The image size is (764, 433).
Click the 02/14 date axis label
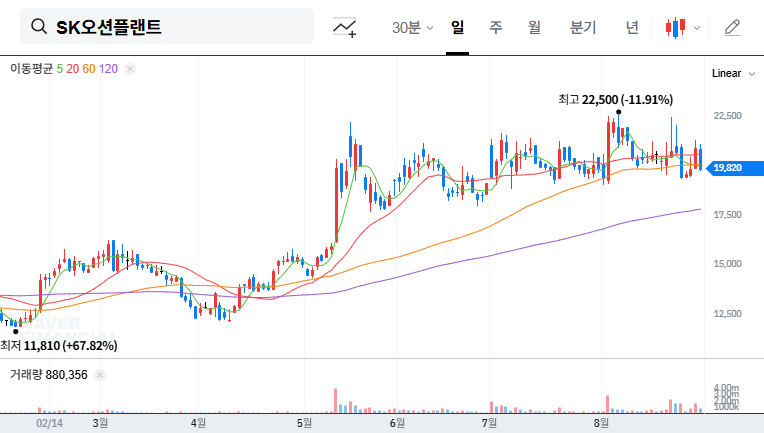tap(49, 423)
